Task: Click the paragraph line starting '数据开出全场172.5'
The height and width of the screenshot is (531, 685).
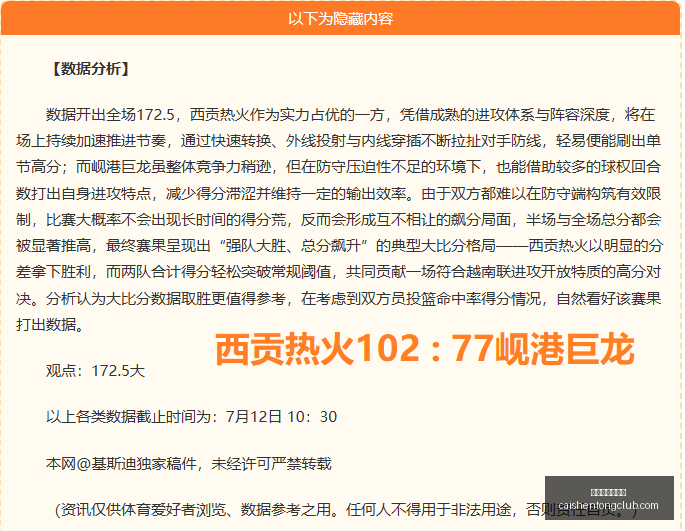Action: pos(351,115)
